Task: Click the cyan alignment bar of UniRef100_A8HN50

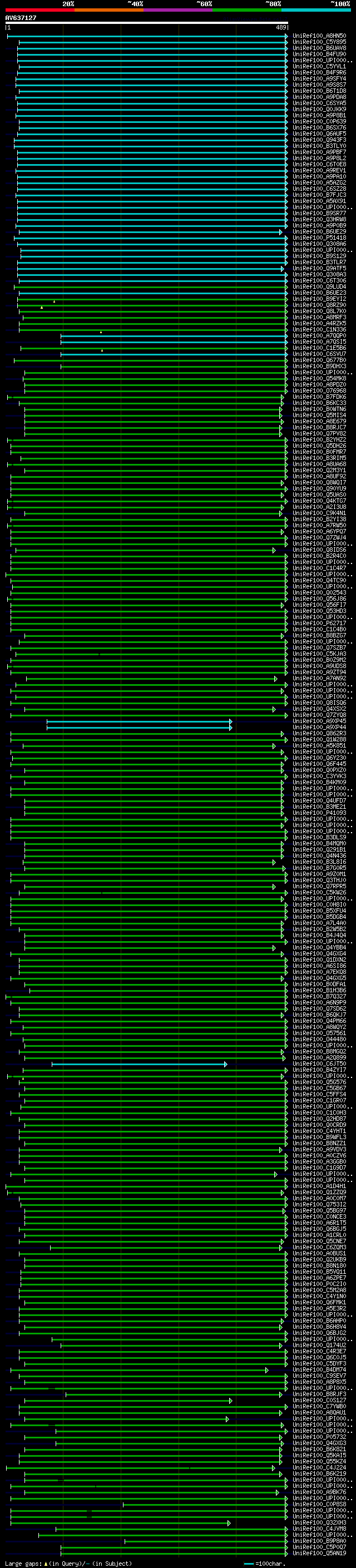Action: pos(147,36)
